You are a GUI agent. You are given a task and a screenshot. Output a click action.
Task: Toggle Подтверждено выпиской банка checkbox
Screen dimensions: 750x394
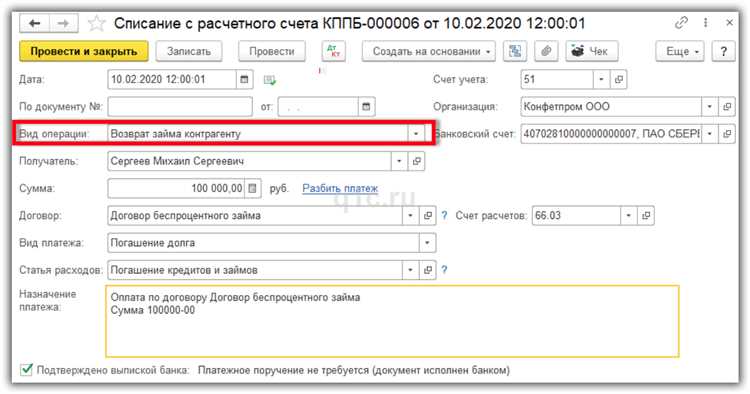[x=26, y=370]
